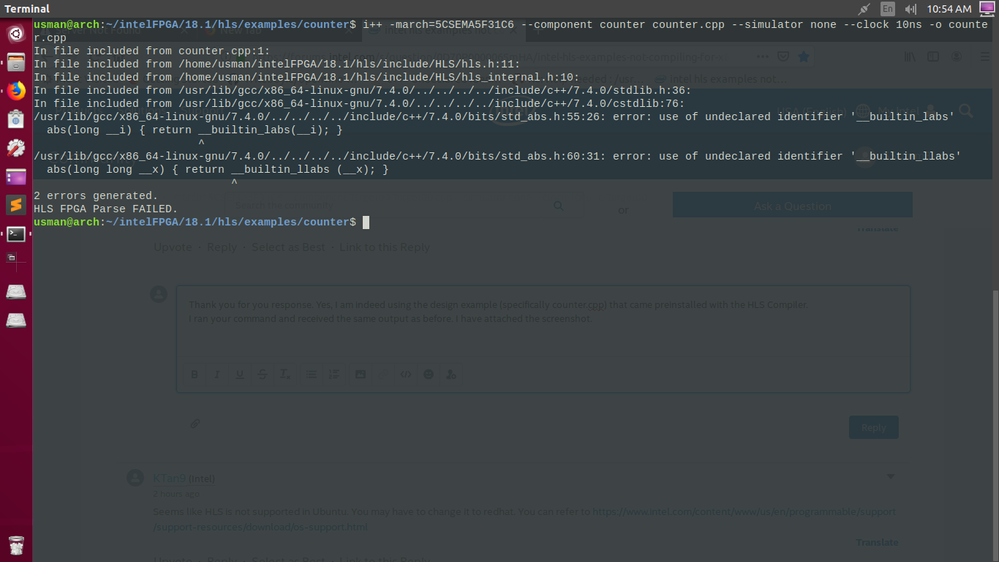Open the sound volume indicator
Screen dimensions: 999x562
(911, 9)
